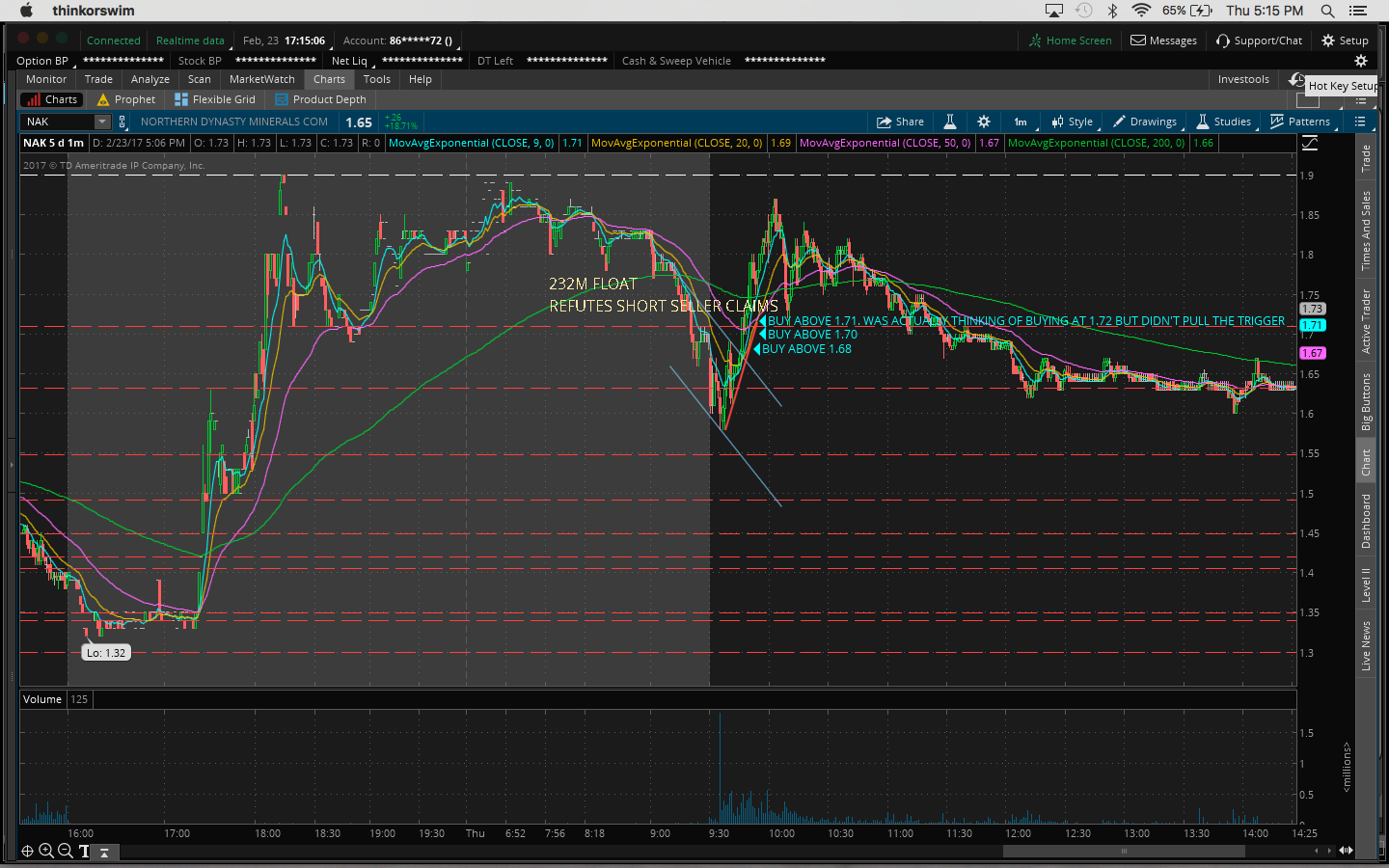Click the Volume study label

coord(42,699)
